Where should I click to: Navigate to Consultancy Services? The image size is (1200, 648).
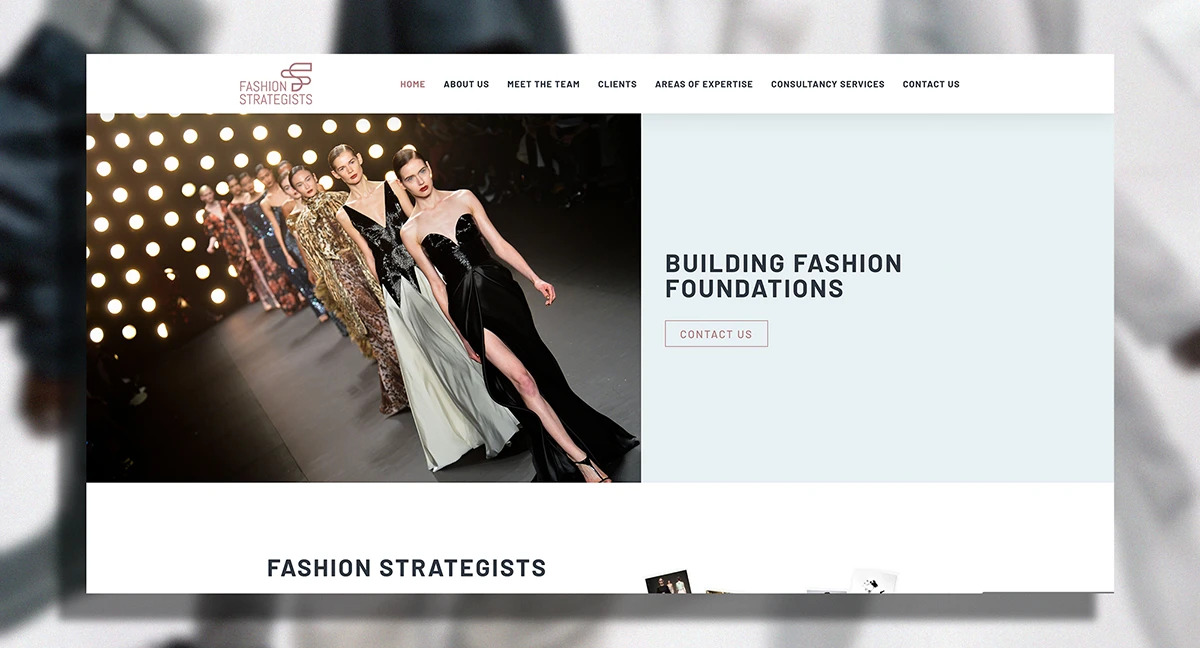click(828, 84)
